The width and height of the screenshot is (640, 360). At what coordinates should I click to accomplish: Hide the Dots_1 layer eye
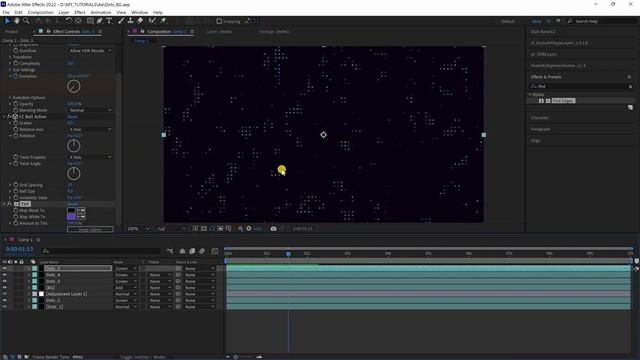[x=4, y=307]
